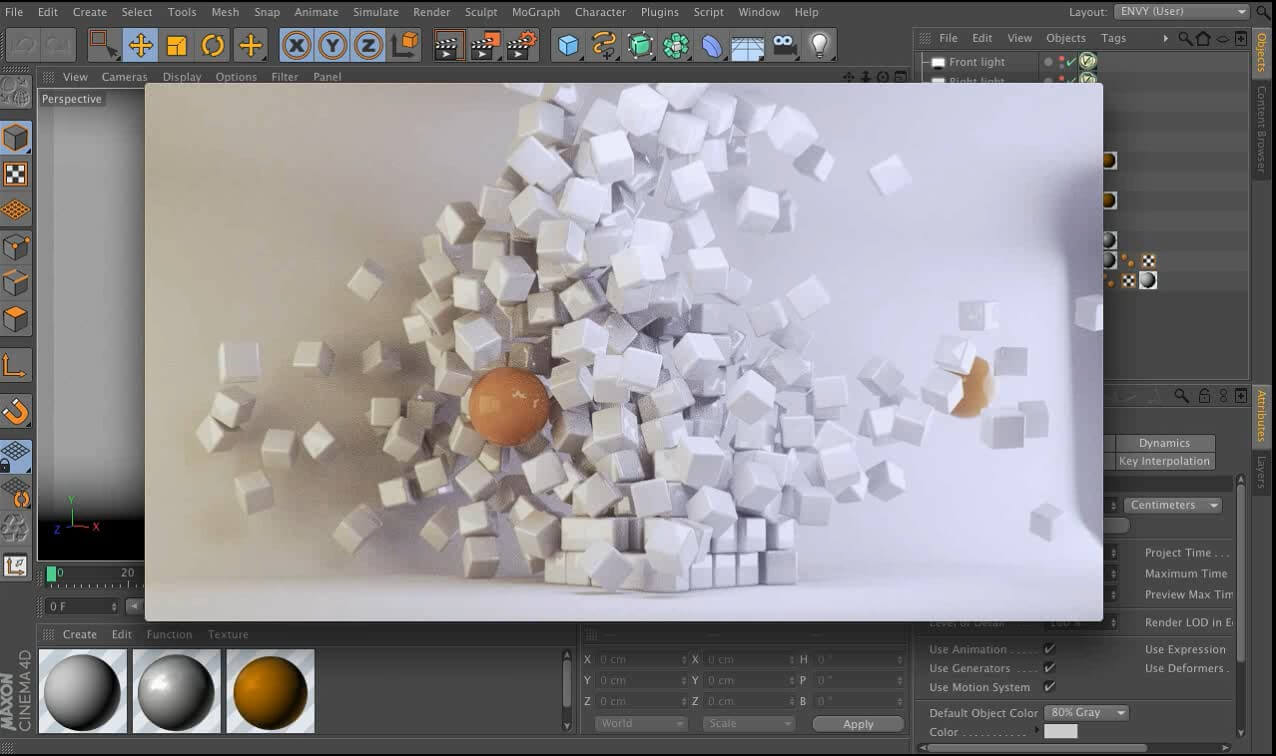The width and height of the screenshot is (1276, 756).
Task: Uncheck Use Animation checkbox
Action: pyautogui.click(x=1049, y=649)
